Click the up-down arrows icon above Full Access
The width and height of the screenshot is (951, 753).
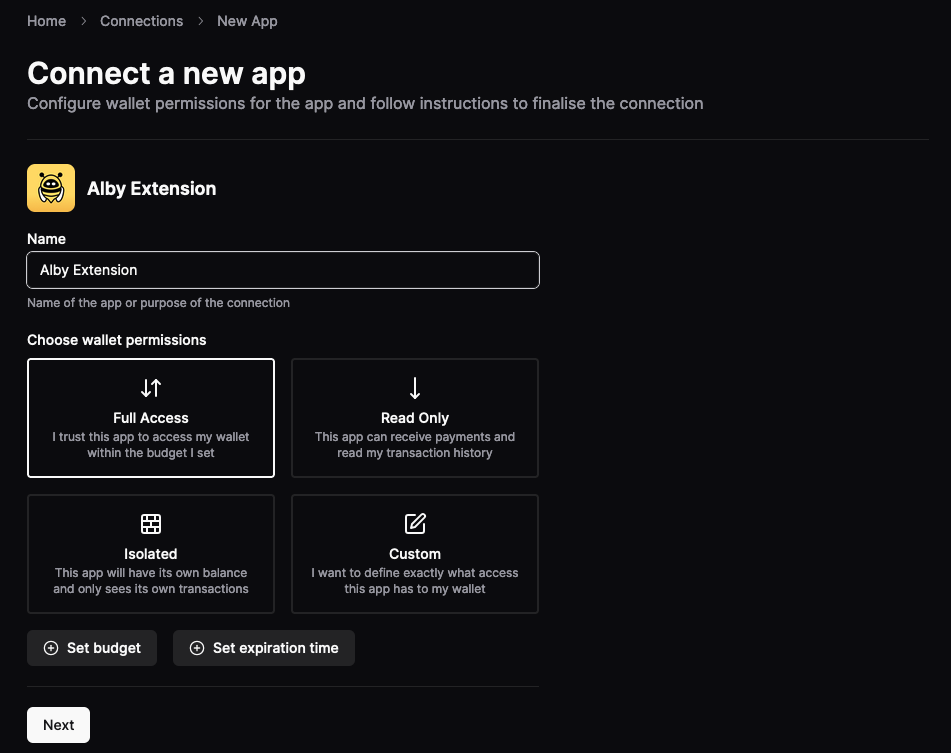tap(150, 388)
